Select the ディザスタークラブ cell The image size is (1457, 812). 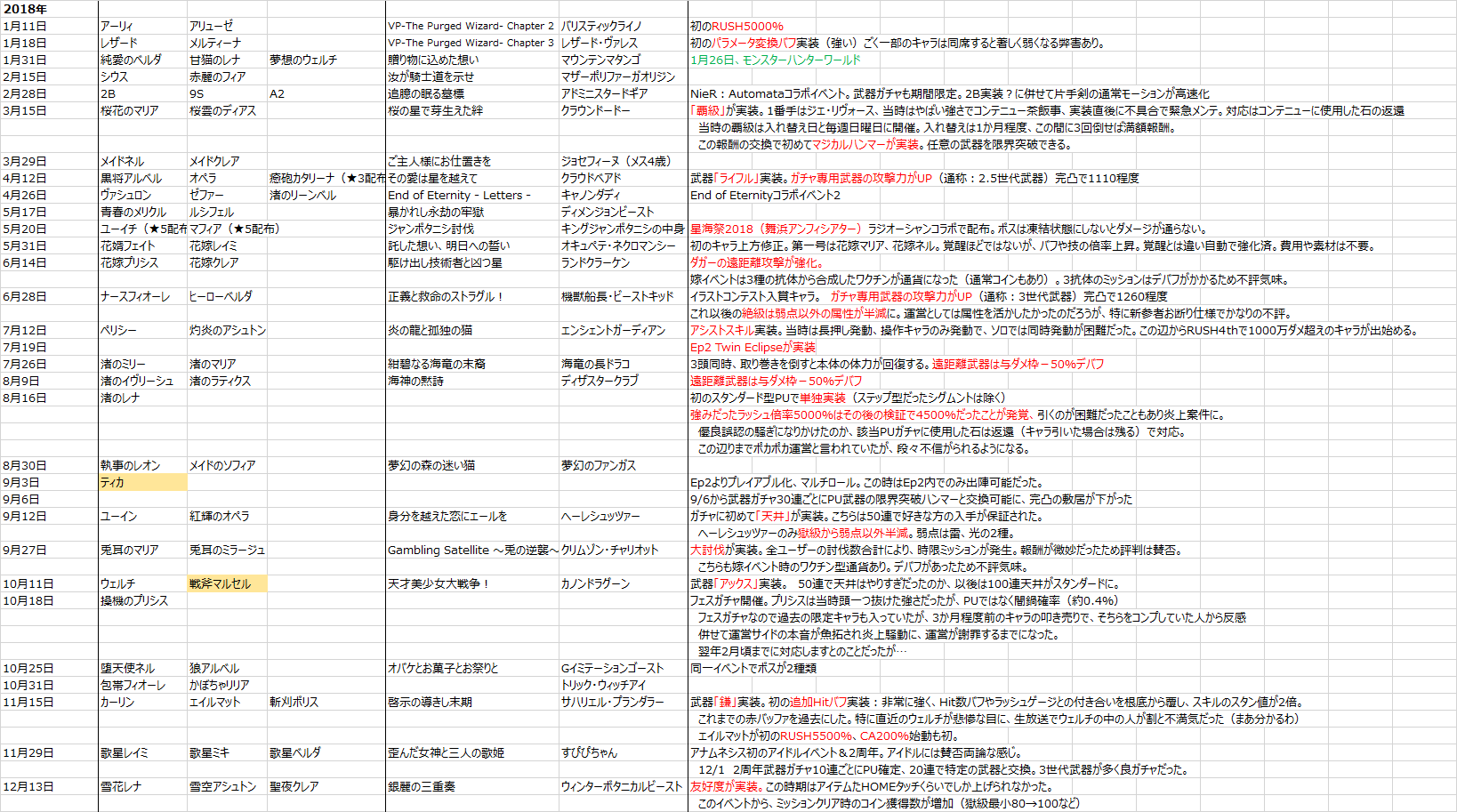coord(623,381)
